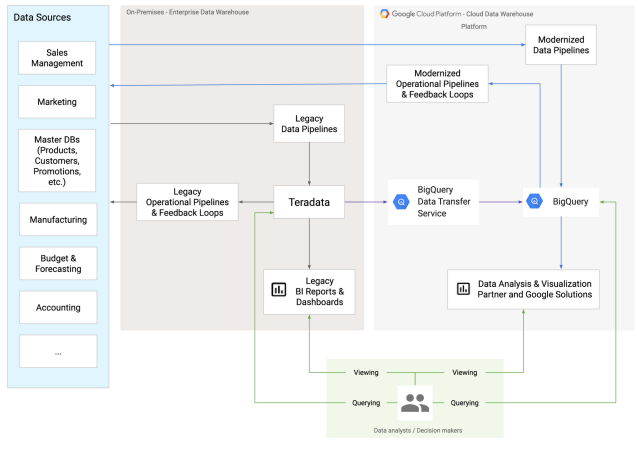Viewport: 640px width, 454px height.
Task: Select the ellipsis data source box
Action: tap(58, 351)
